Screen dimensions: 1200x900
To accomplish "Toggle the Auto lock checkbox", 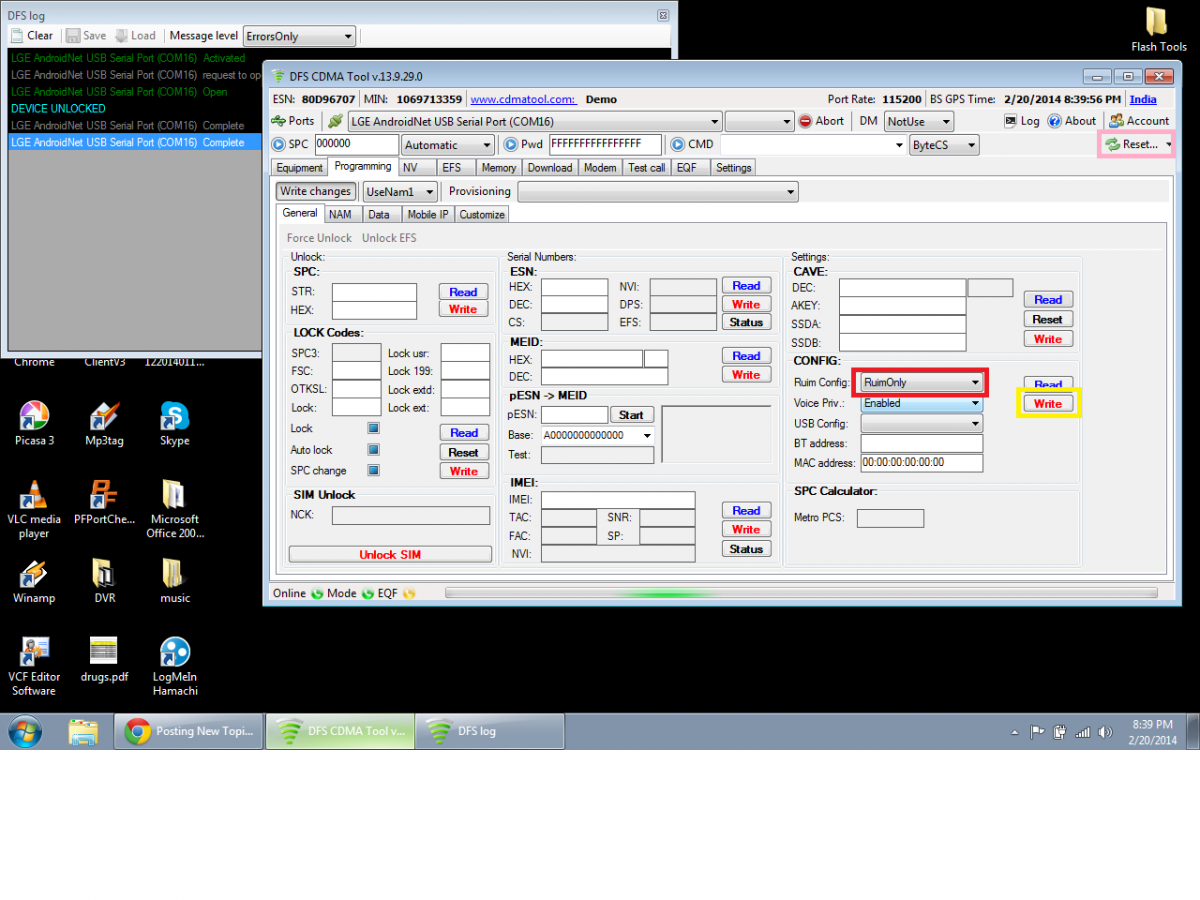I will [373, 450].
